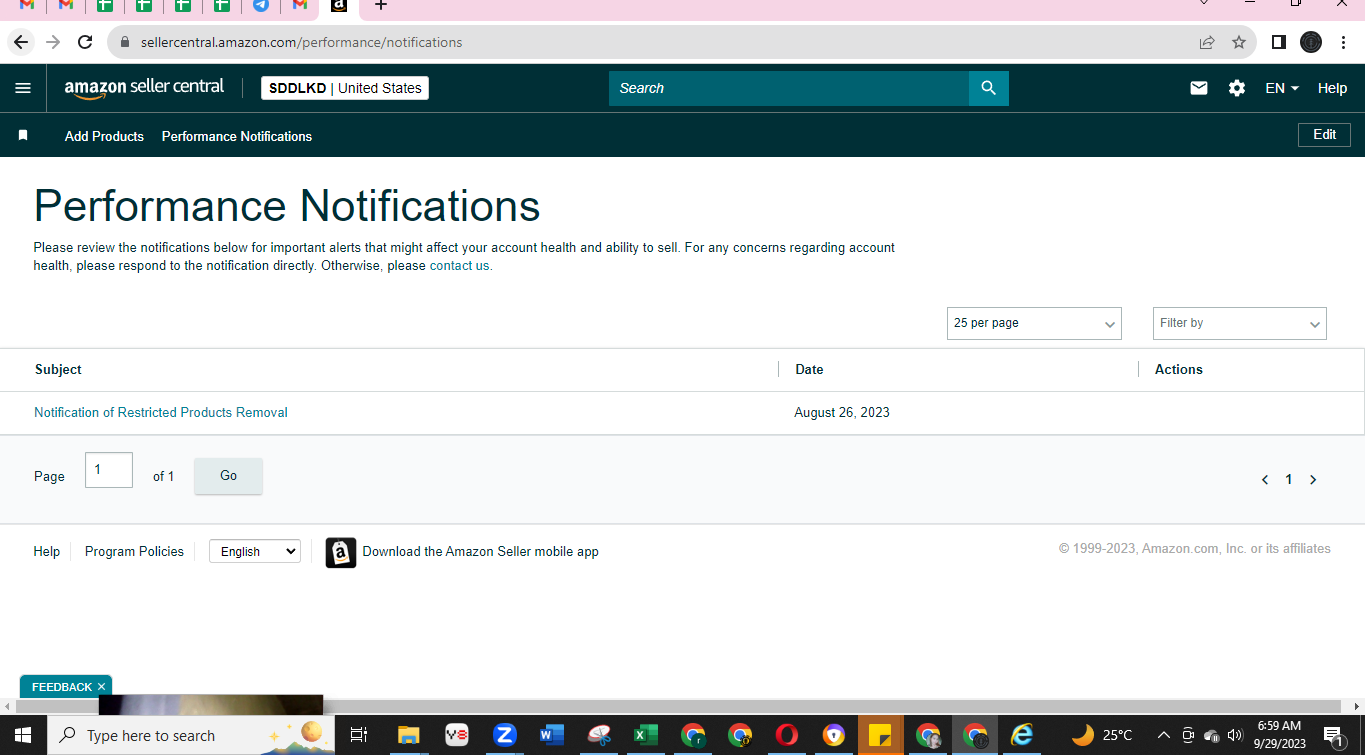
Task: Open the settings gear icon
Action: pos(1237,88)
